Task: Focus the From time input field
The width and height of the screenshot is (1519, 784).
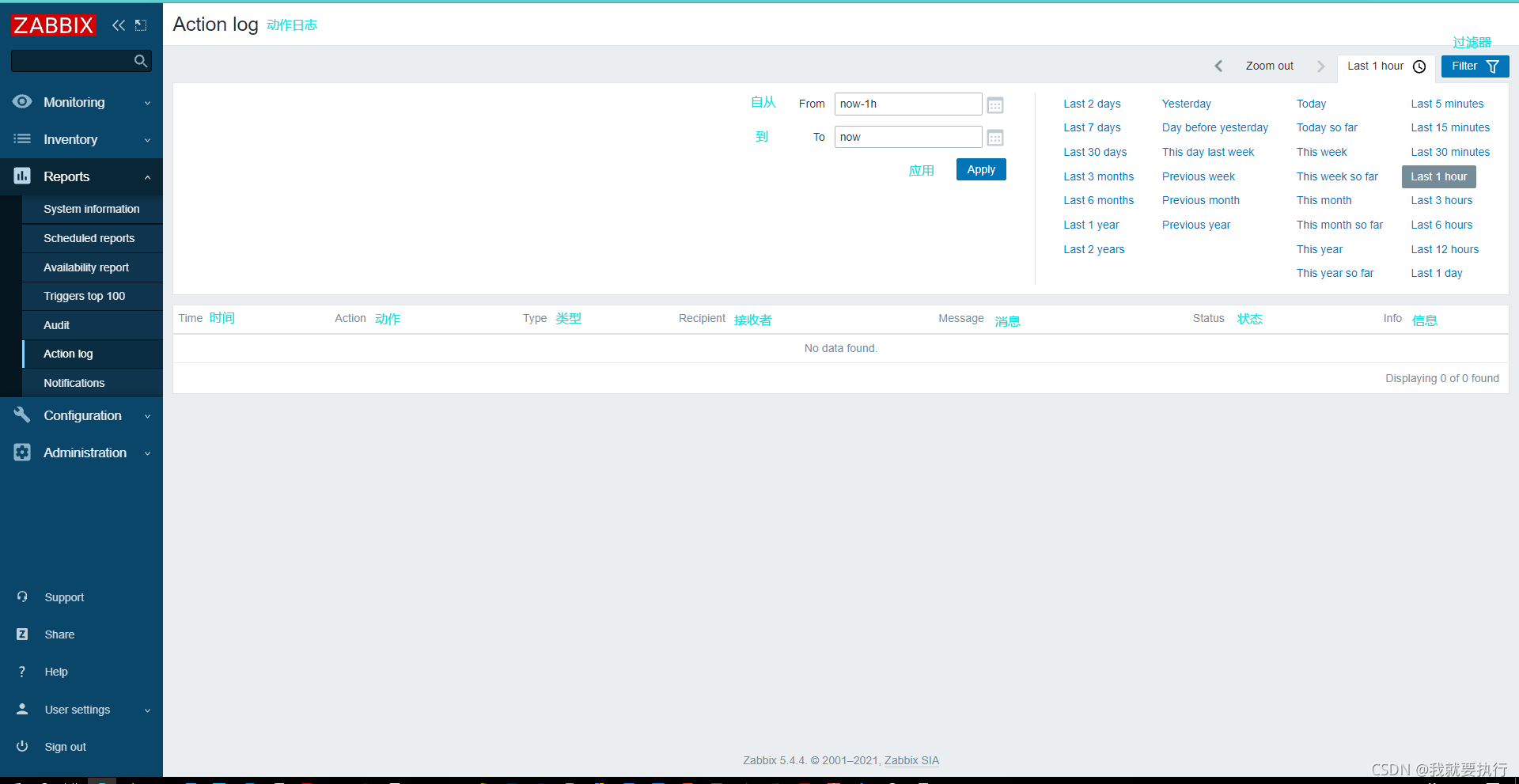Action: pyautogui.click(x=908, y=104)
